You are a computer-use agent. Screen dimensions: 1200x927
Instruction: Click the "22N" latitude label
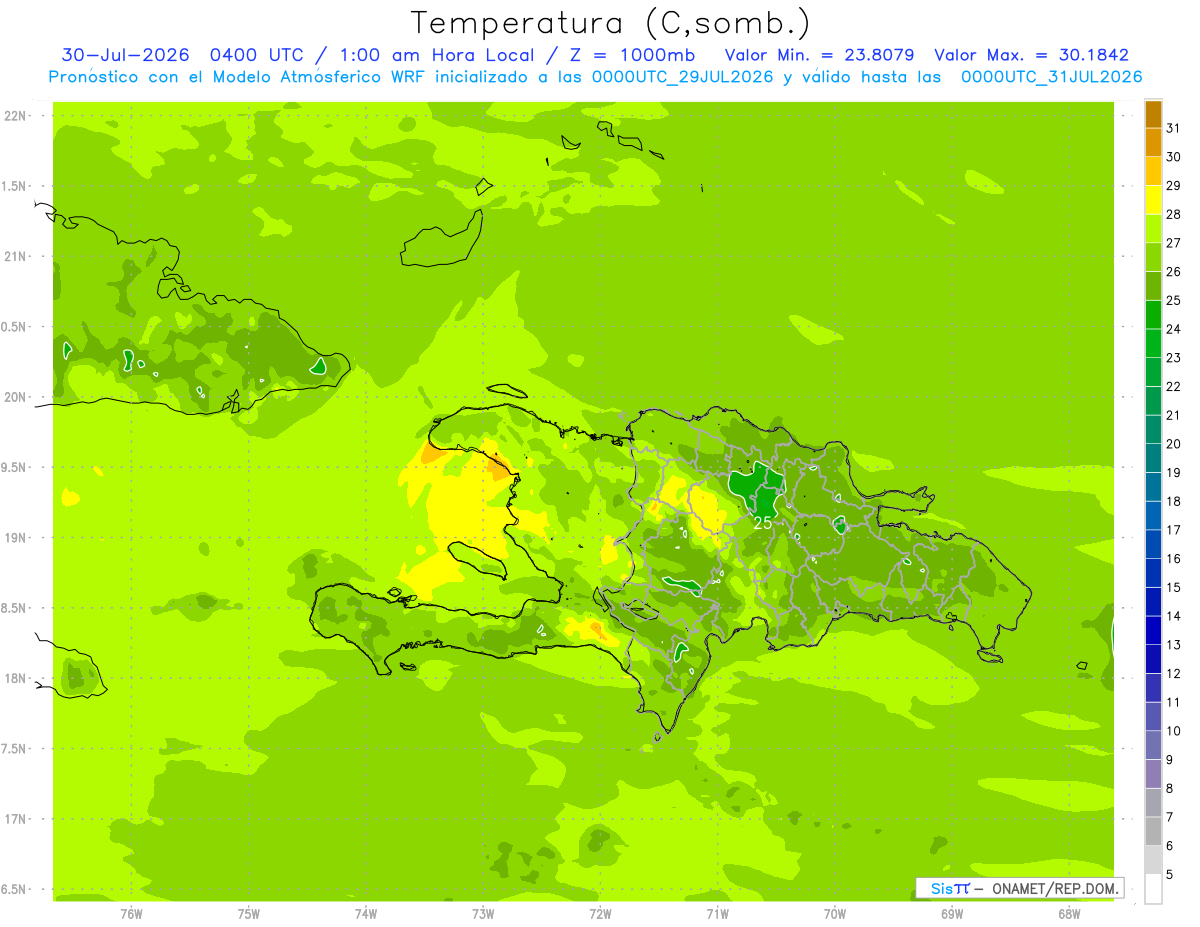point(17,116)
